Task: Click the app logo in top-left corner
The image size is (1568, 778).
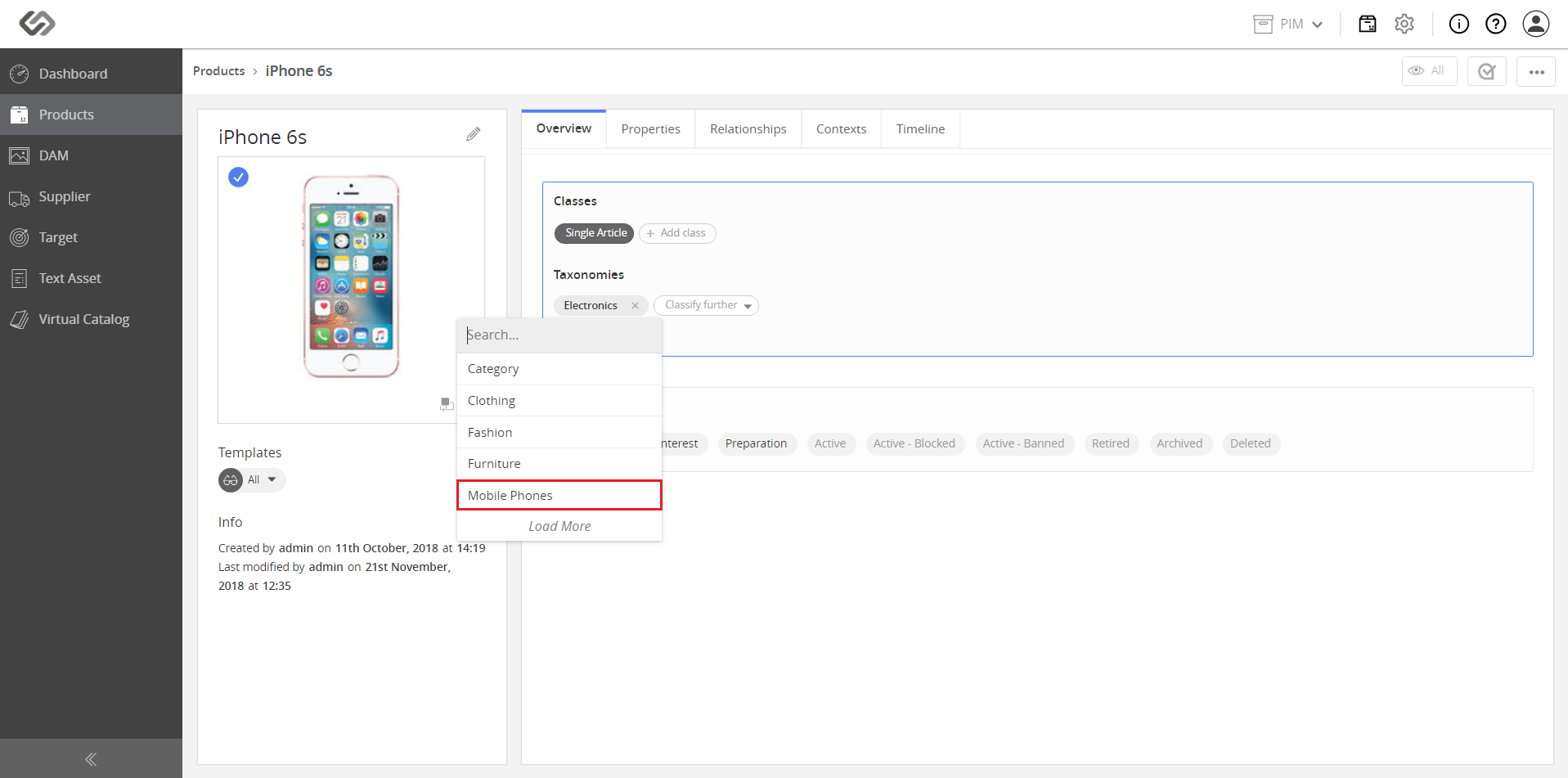Action: [x=37, y=23]
